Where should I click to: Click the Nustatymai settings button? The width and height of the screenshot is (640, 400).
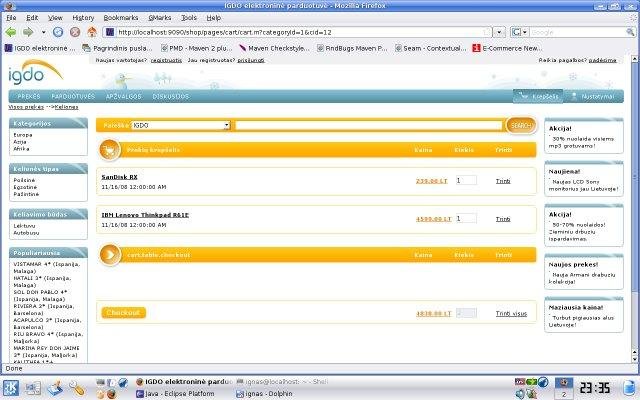coord(592,96)
